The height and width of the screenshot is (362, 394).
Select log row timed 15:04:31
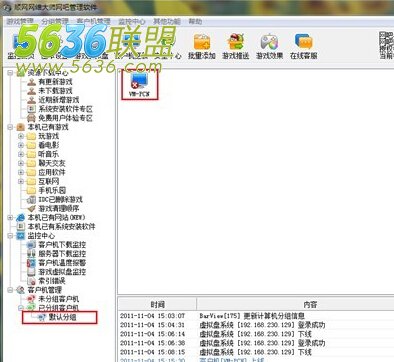pyautogui.click(x=256, y=325)
